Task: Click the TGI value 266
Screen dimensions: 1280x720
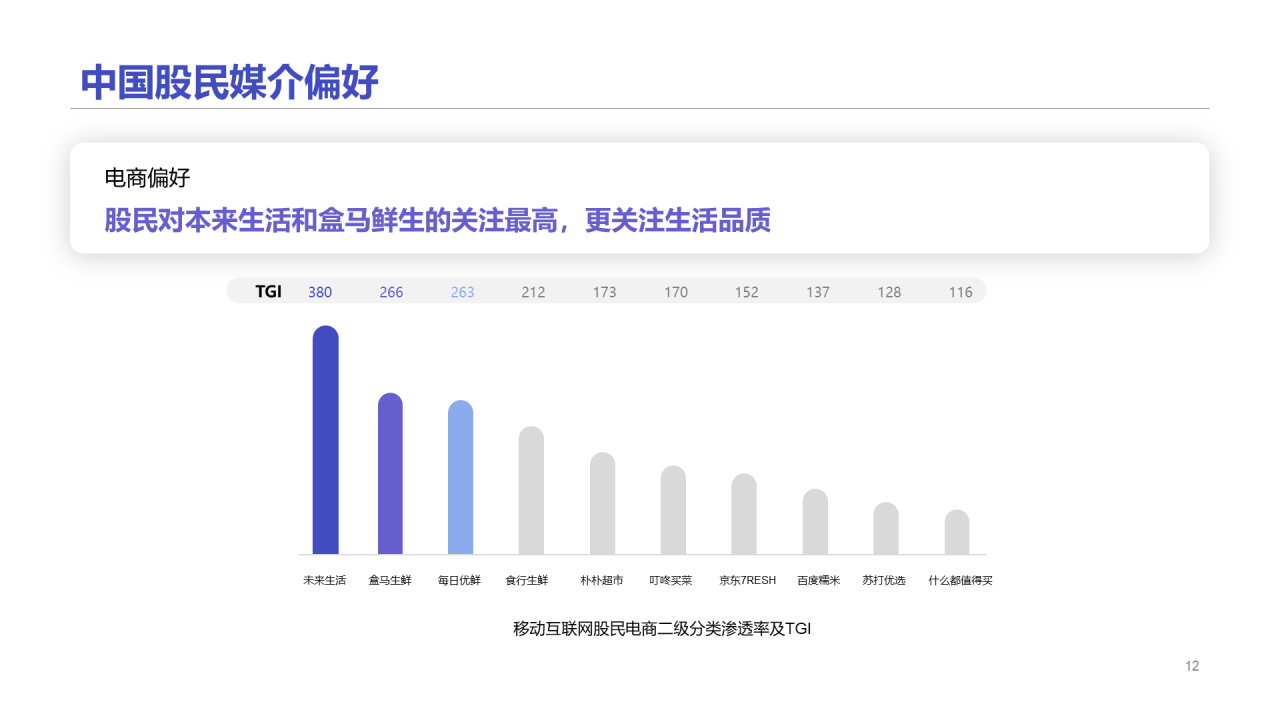Action: coord(391,292)
